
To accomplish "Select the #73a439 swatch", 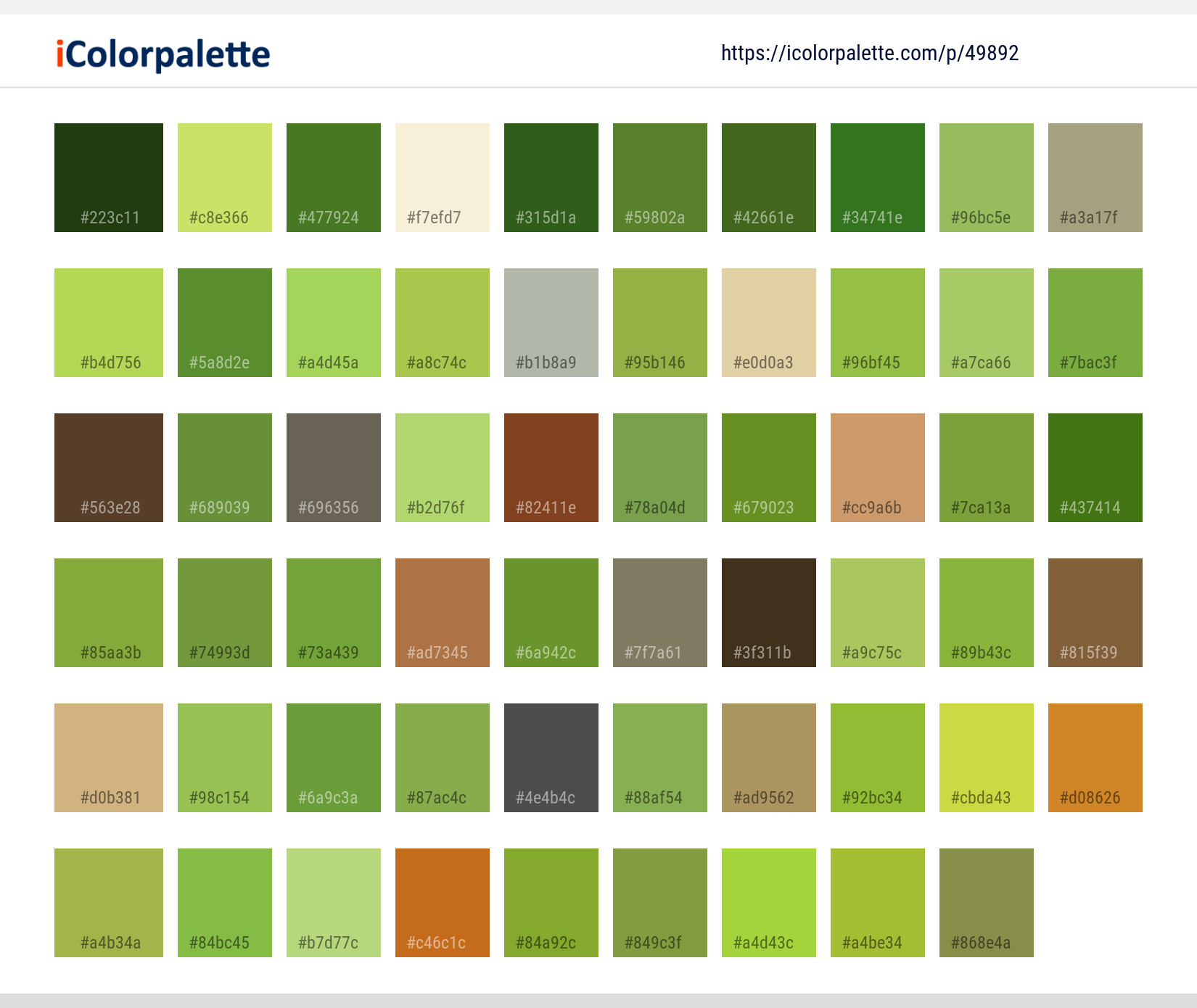I will point(334,613).
